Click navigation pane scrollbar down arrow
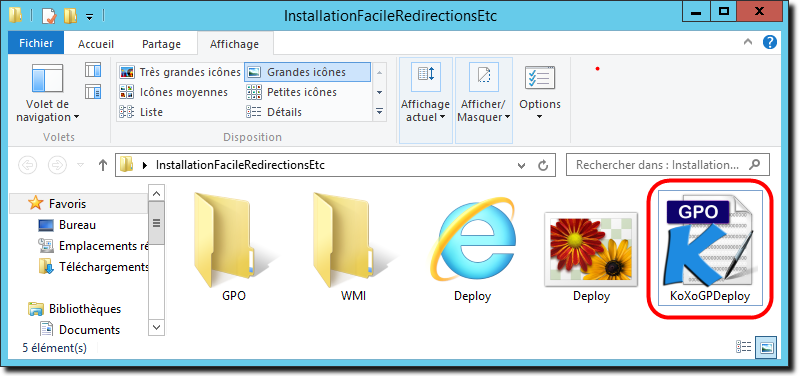This screenshot has width=799, height=376. point(156,327)
